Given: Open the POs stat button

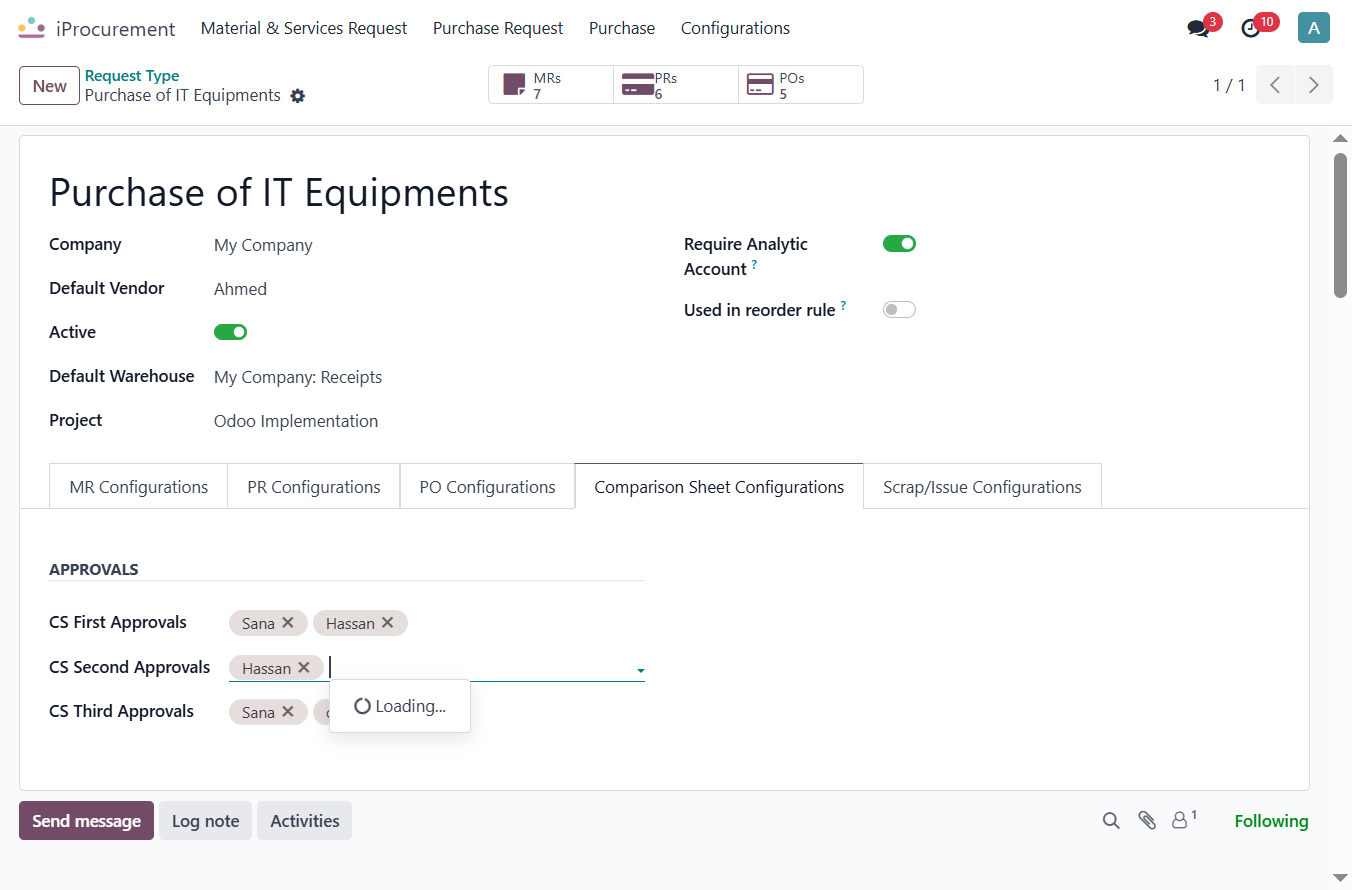Looking at the screenshot, I should [801, 85].
